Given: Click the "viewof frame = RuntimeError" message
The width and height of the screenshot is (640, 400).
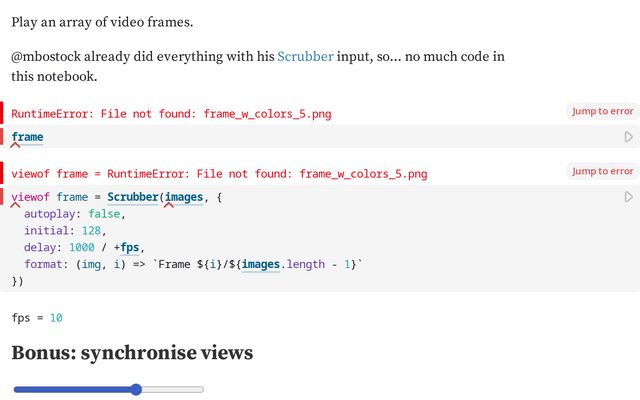Looking at the screenshot, I should click(x=219, y=174).
